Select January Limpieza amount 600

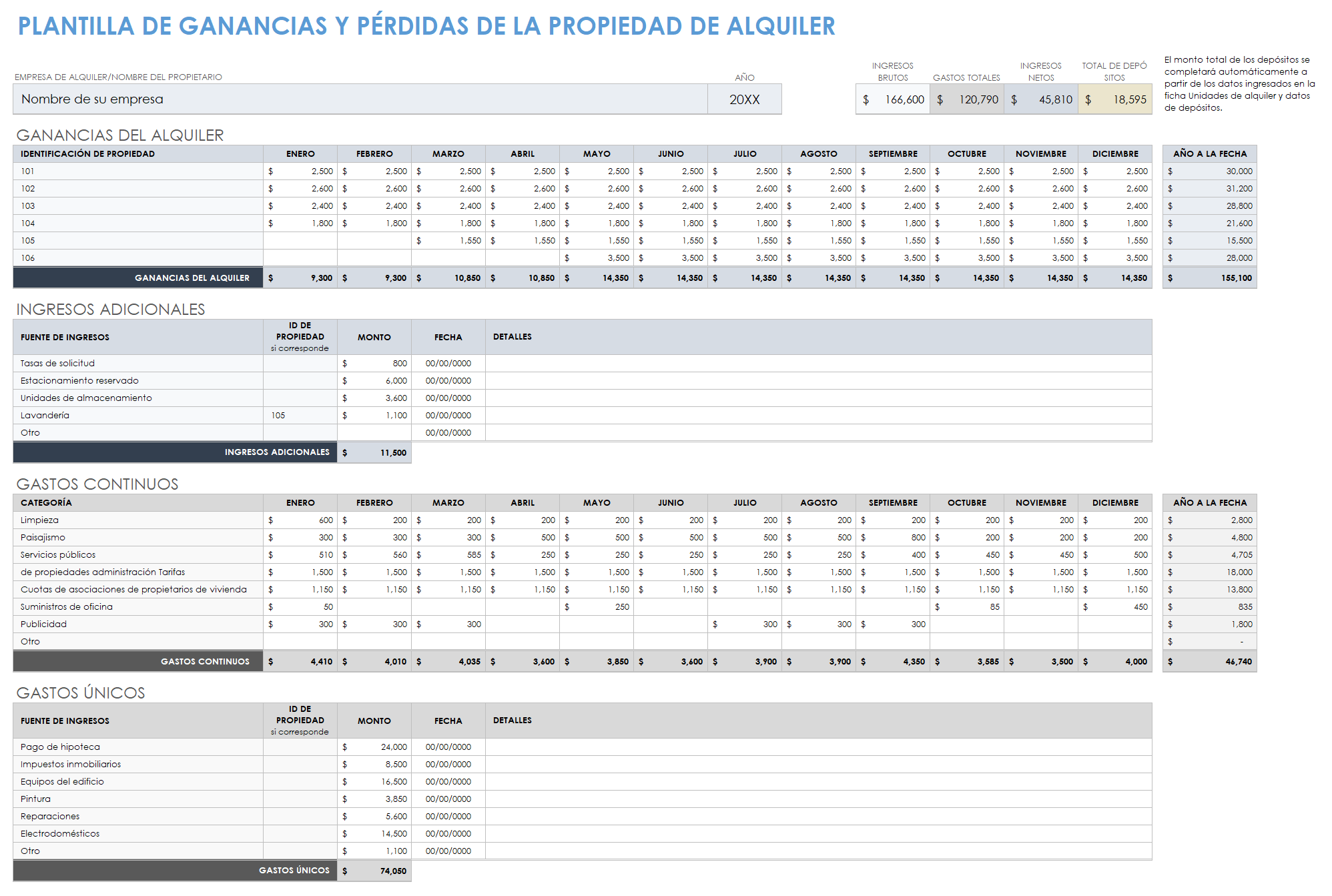[300, 520]
